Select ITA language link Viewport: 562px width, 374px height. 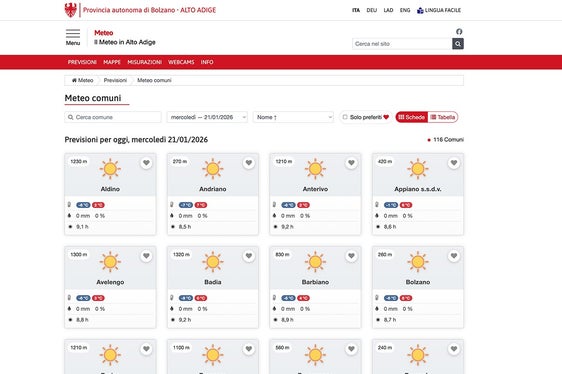356,10
